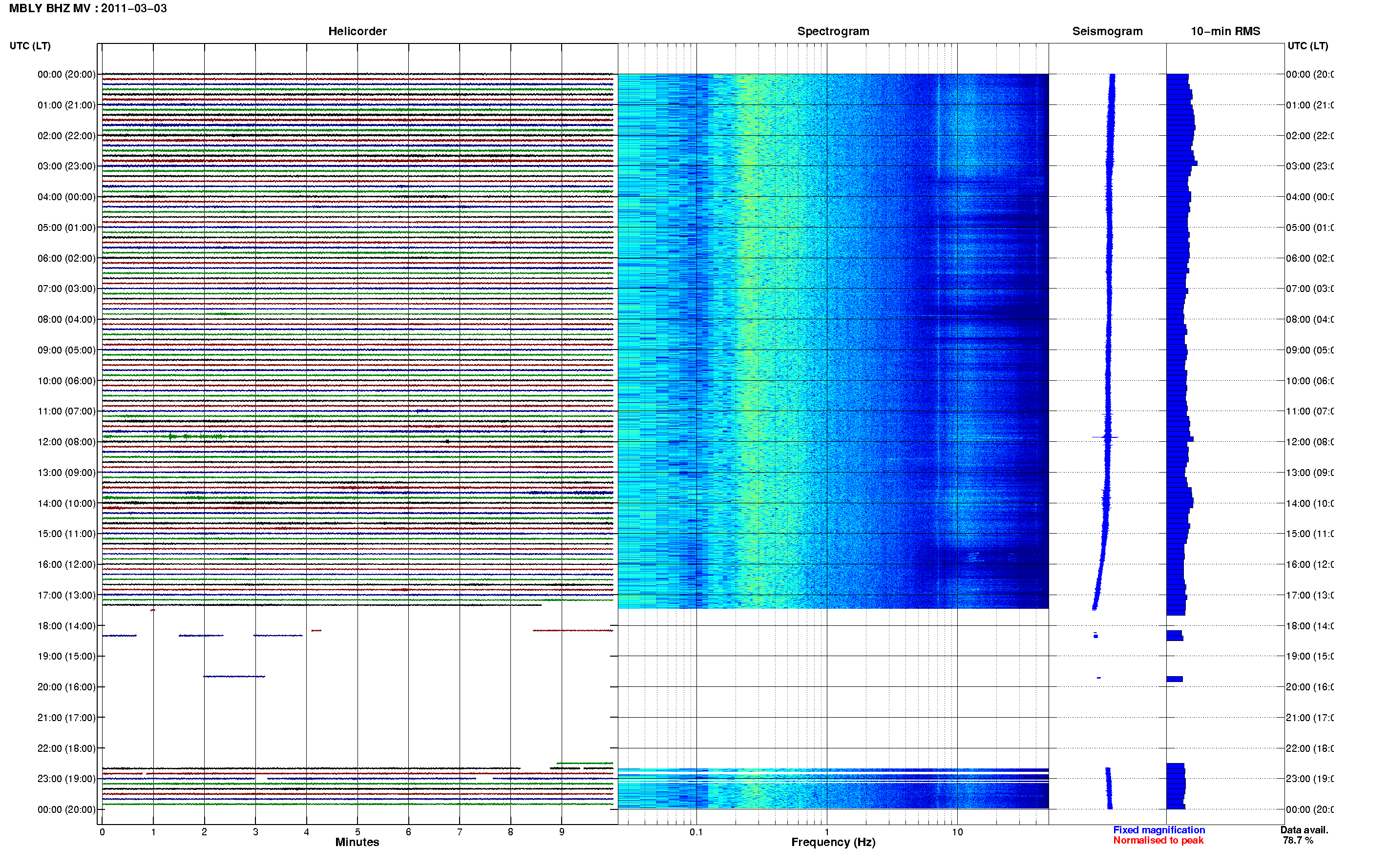This screenshot has height=868, width=1389.
Task: Click the 1 tick on the frequency axis
Action: click(x=827, y=832)
